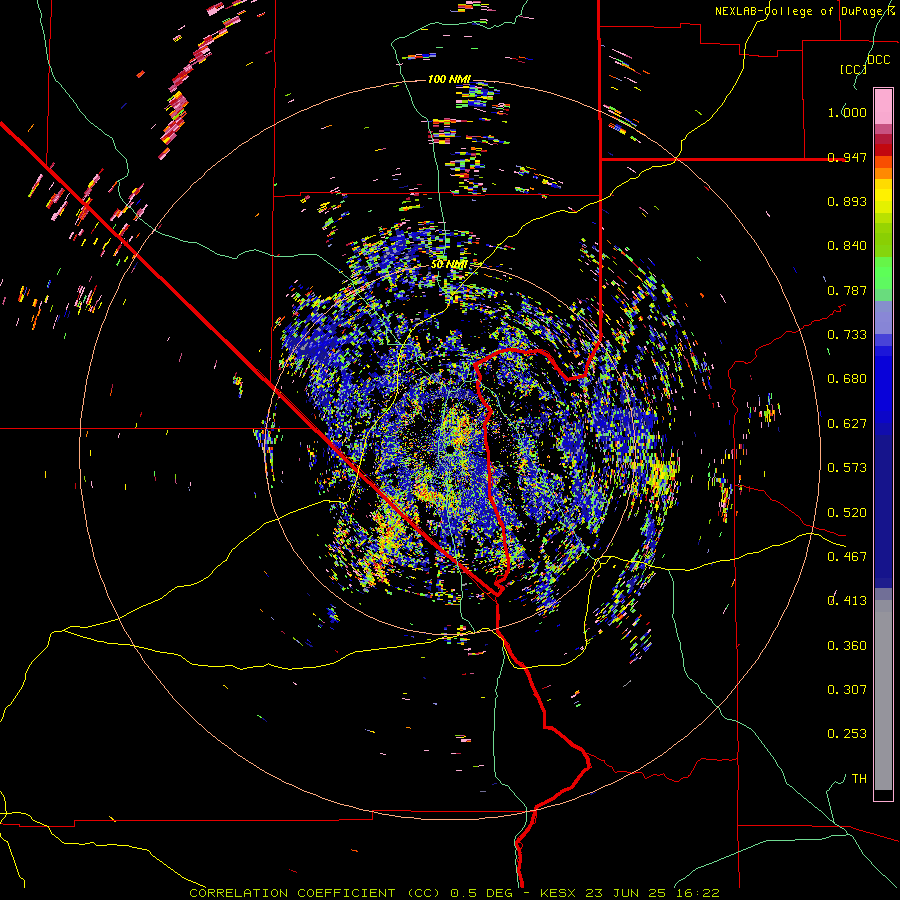Click the 0.307 legend value
The image size is (900, 900).
(x=847, y=690)
